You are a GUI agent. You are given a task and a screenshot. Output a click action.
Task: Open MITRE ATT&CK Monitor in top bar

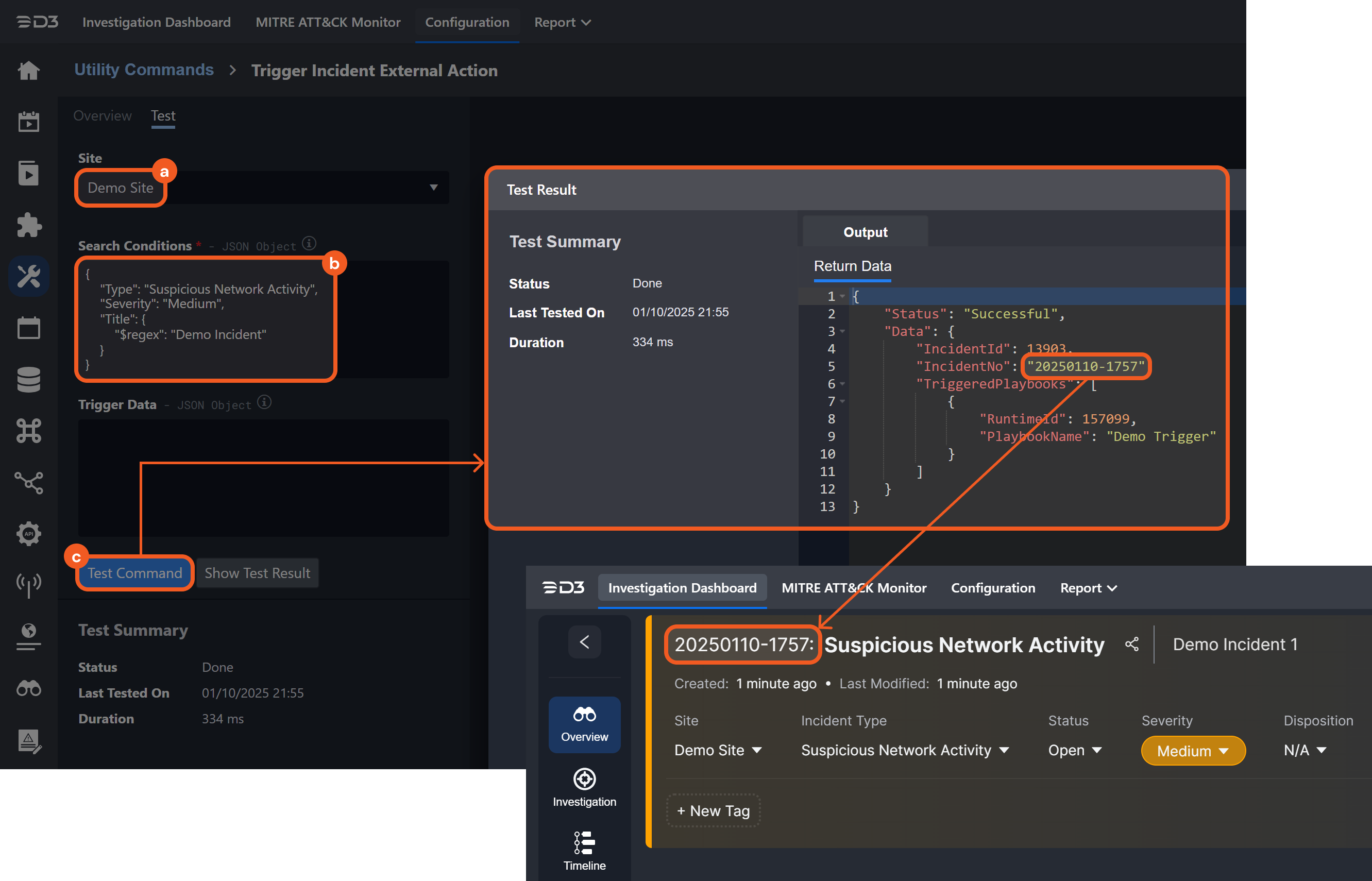[328, 22]
